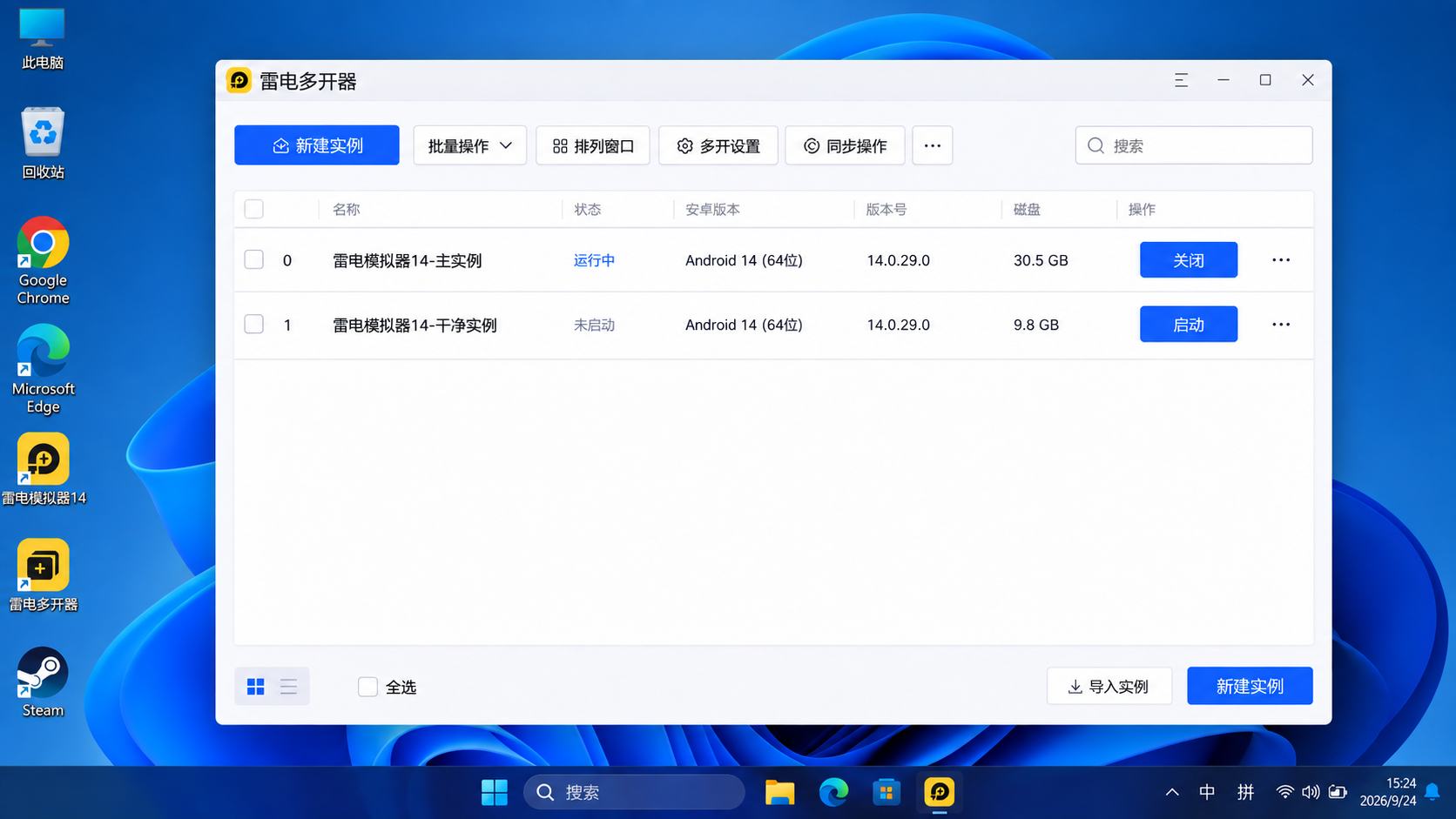Open the title bar menu icon

(x=1181, y=80)
